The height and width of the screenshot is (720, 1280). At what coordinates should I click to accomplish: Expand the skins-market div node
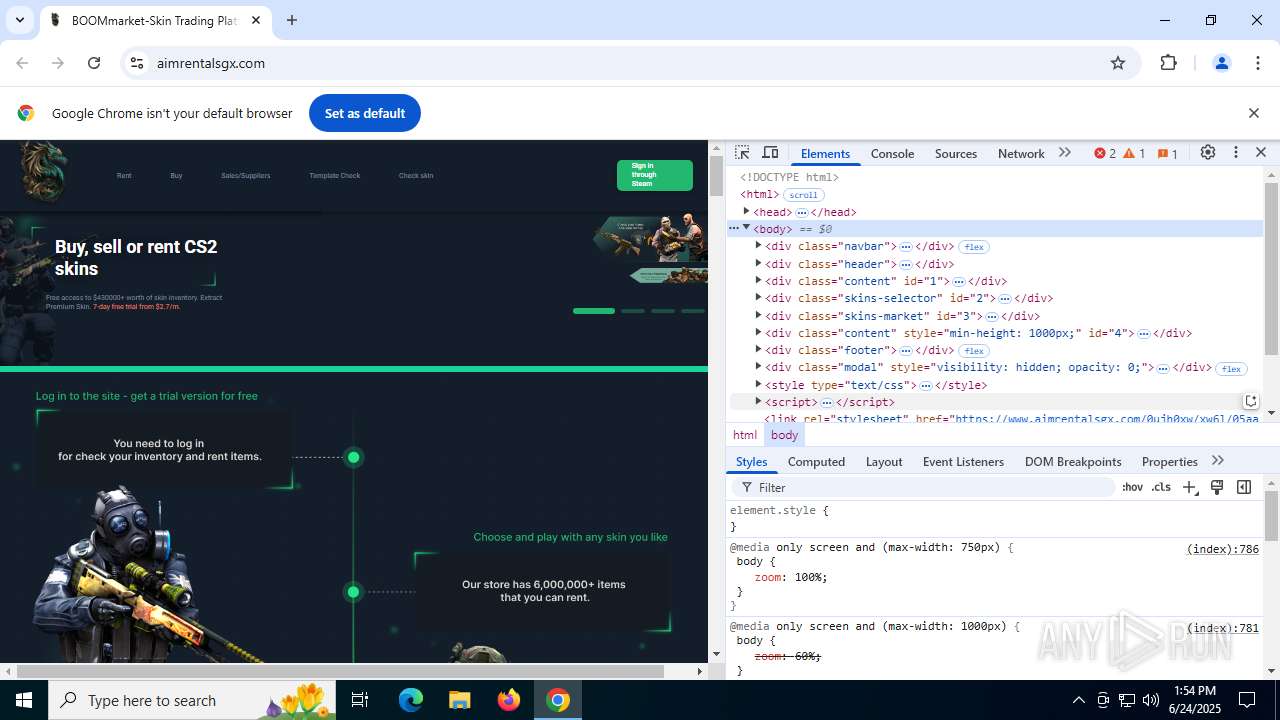[x=758, y=315]
